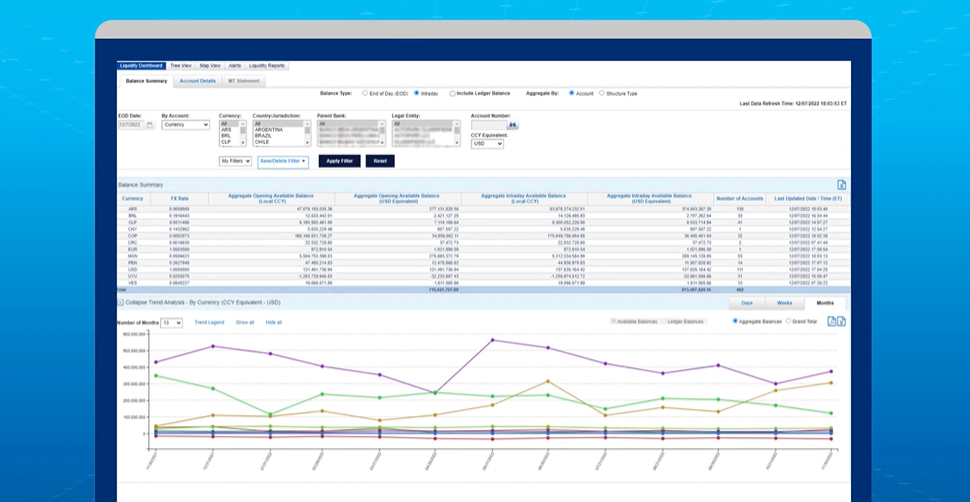This screenshot has width=970, height=502.
Task: Choose Aggregate Balances radio button
Action: click(735, 321)
